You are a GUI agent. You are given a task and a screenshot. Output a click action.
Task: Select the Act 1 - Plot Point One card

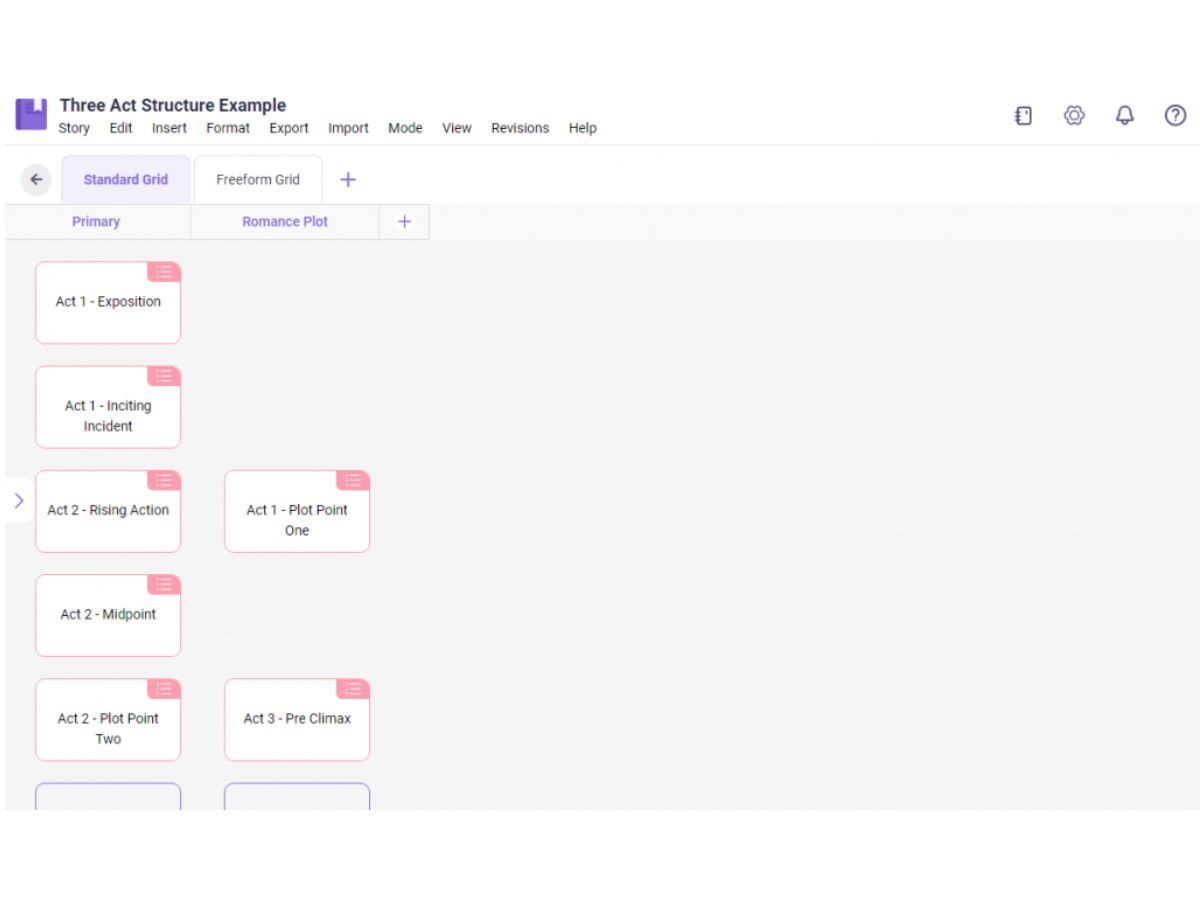pos(297,511)
